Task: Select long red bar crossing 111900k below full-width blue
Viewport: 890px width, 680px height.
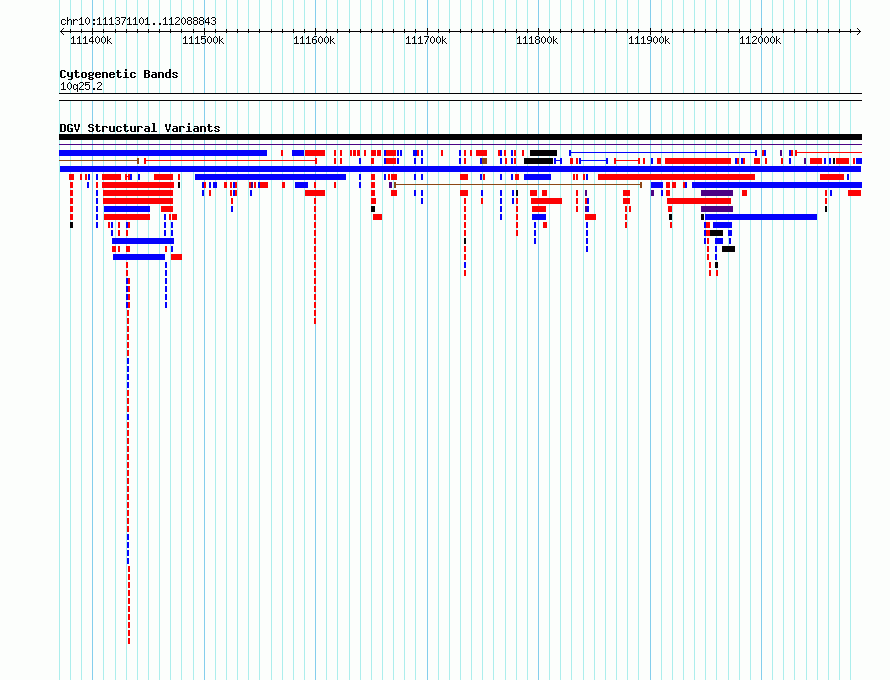Action: point(676,177)
